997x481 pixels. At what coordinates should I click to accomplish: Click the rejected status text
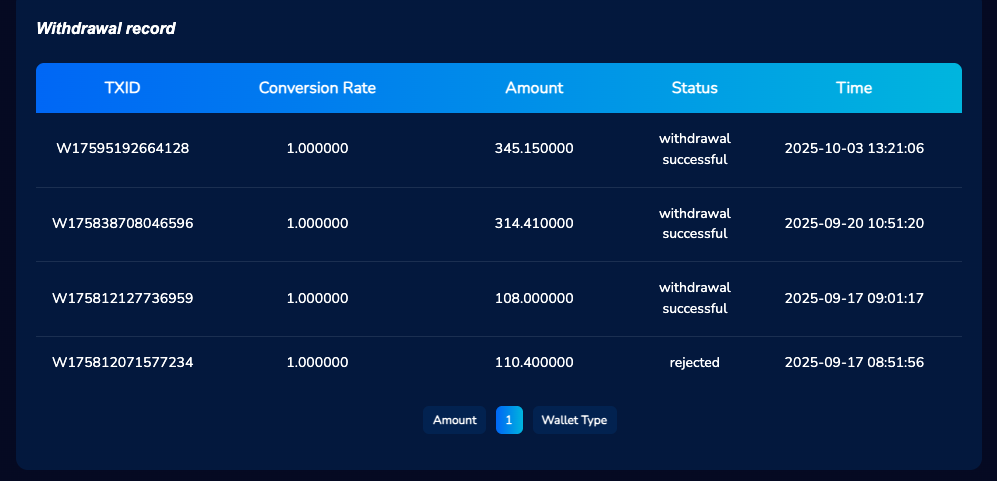694,362
